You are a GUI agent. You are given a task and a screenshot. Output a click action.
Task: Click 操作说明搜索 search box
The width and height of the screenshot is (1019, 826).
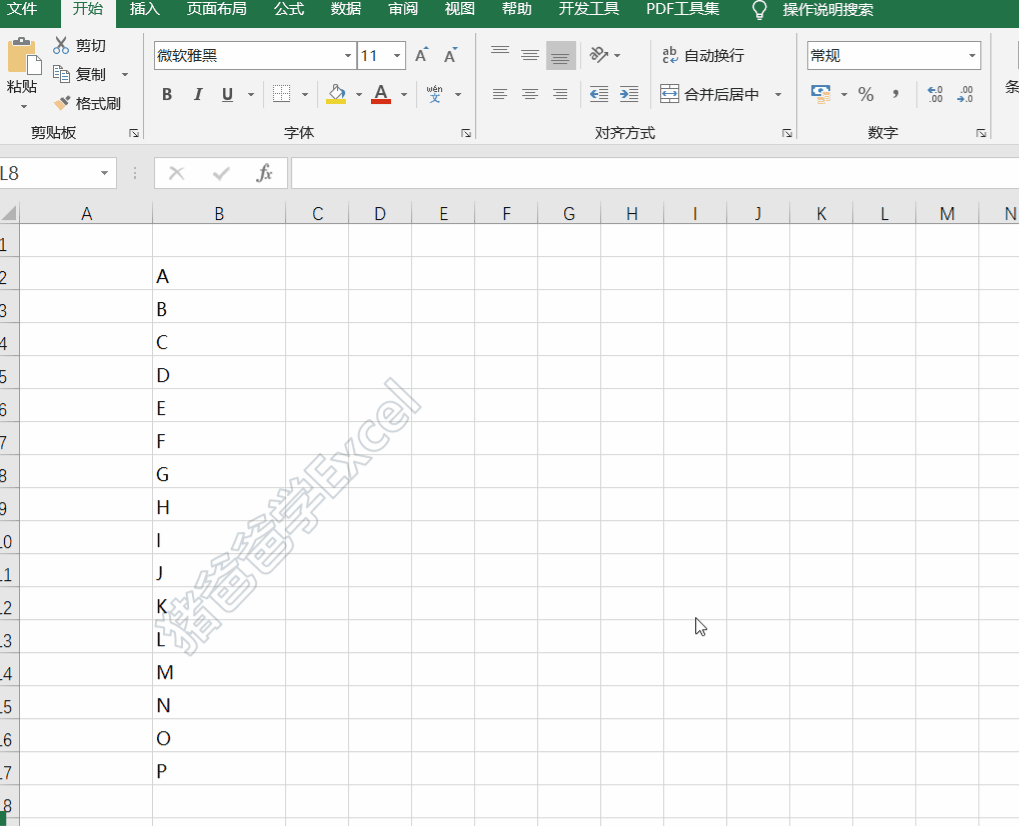coord(828,10)
